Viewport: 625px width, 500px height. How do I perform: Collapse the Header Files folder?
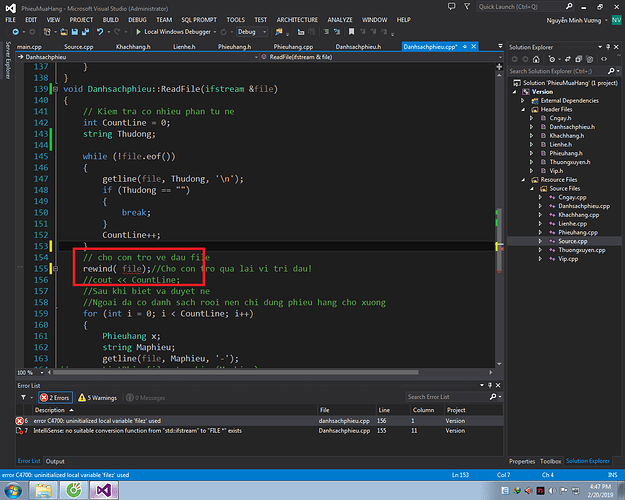pos(523,110)
